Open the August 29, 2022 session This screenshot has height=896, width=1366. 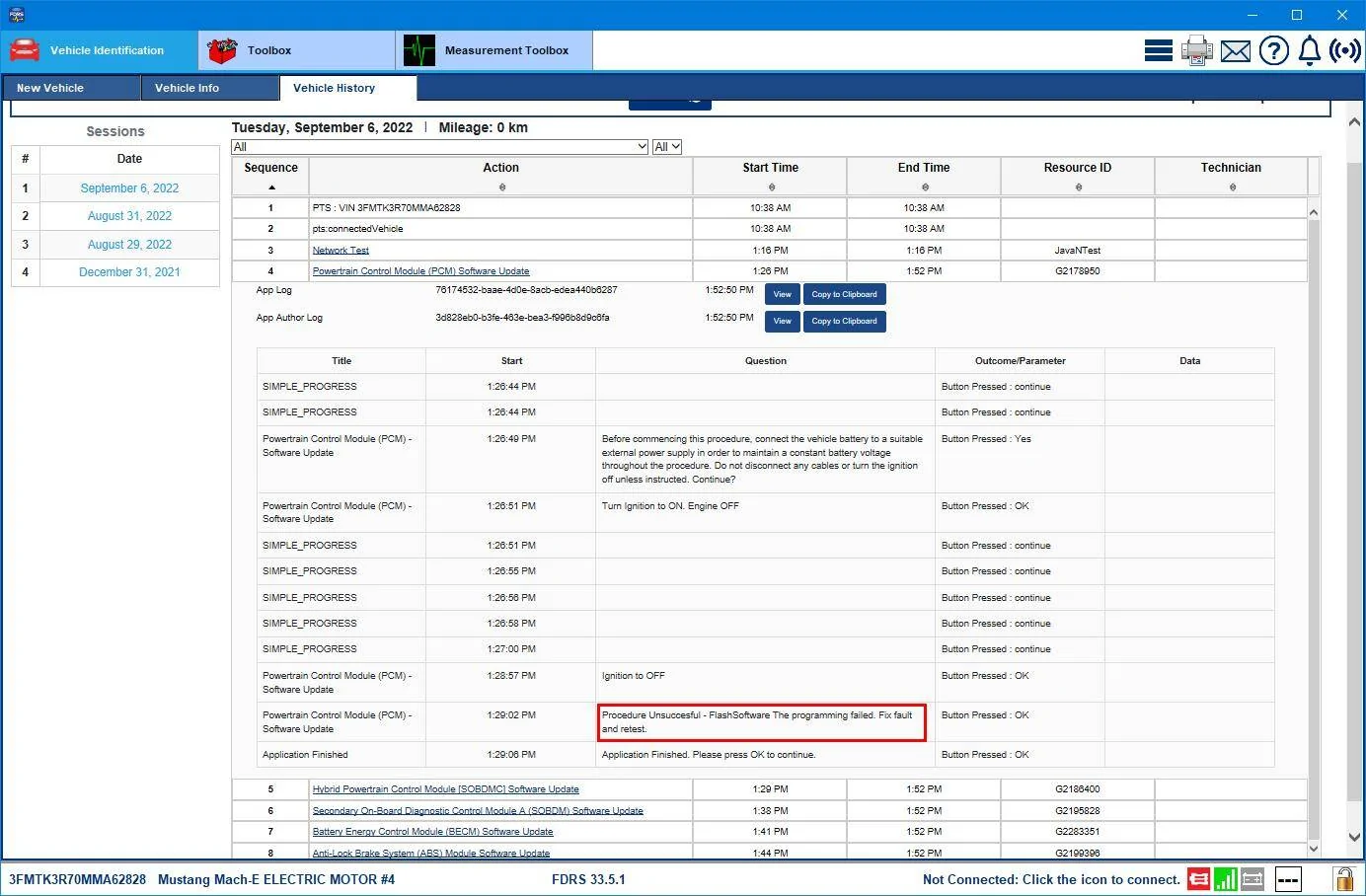[x=129, y=245]
